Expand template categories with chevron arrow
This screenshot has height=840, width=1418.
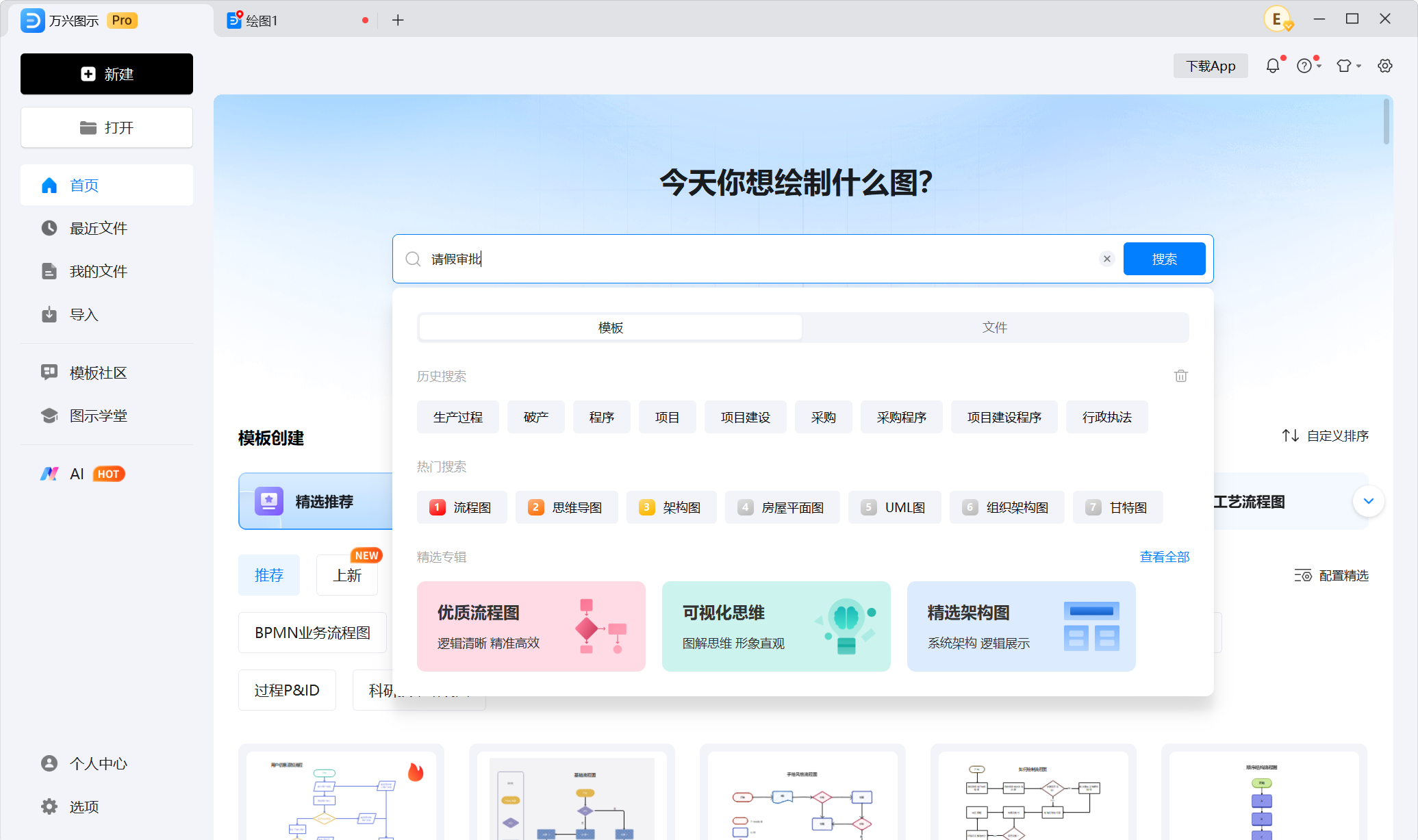click(1368, 501)
